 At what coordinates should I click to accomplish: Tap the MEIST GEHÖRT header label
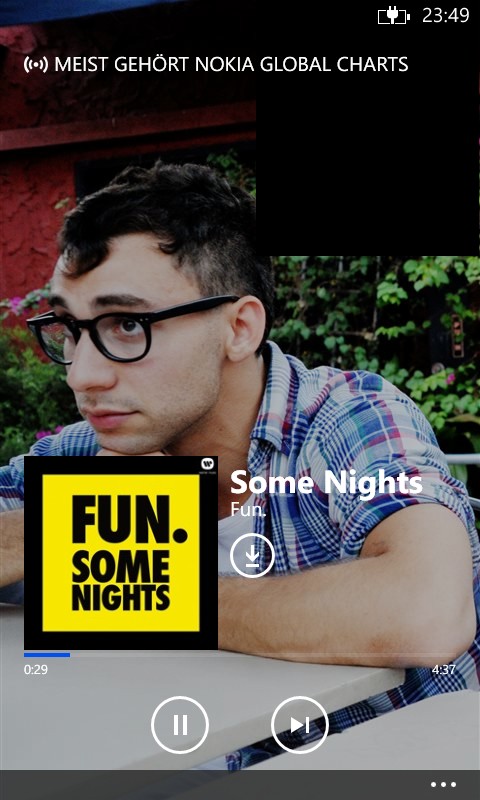tap(122, 65)
